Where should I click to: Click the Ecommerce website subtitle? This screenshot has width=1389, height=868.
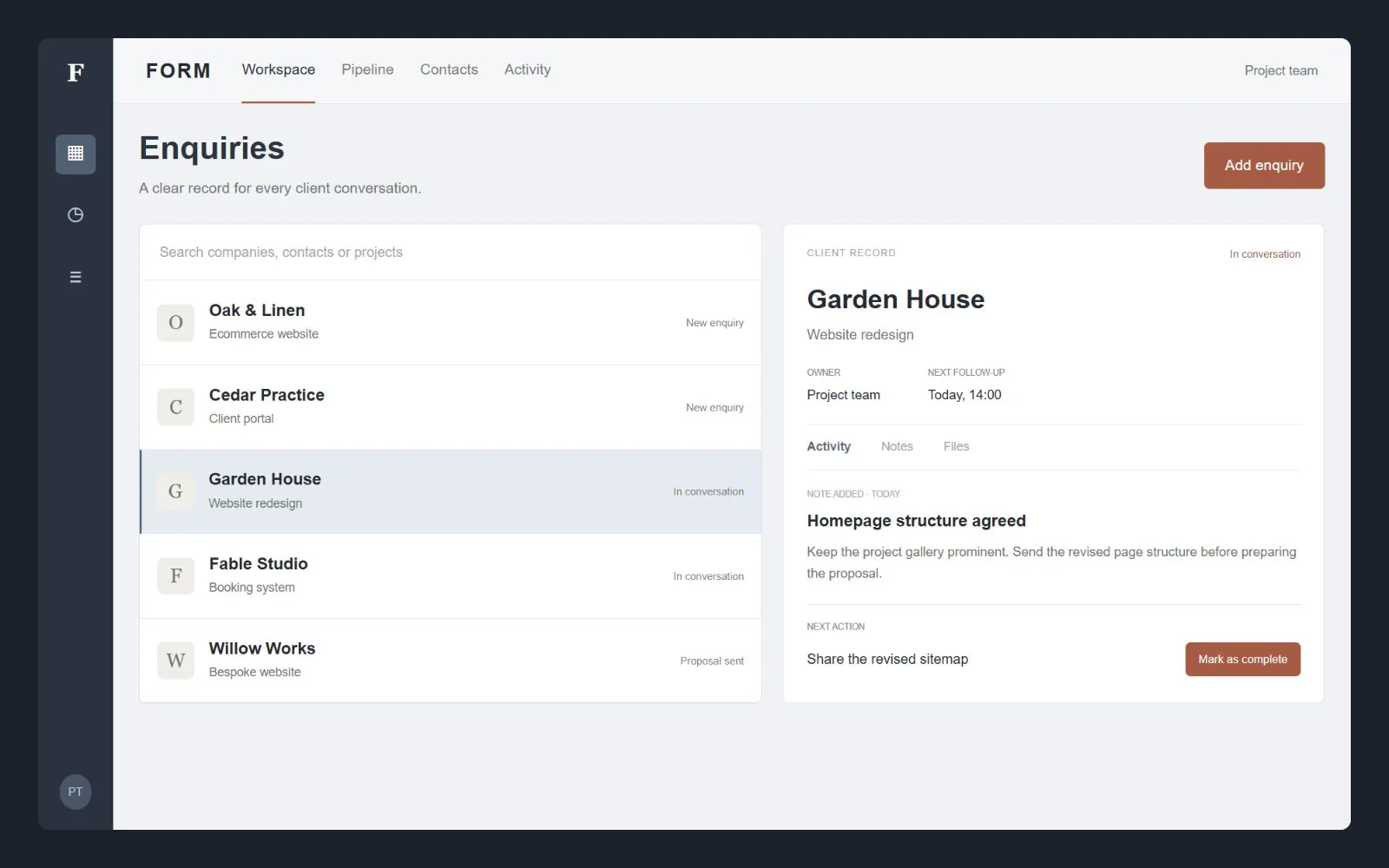coord(264,334)
